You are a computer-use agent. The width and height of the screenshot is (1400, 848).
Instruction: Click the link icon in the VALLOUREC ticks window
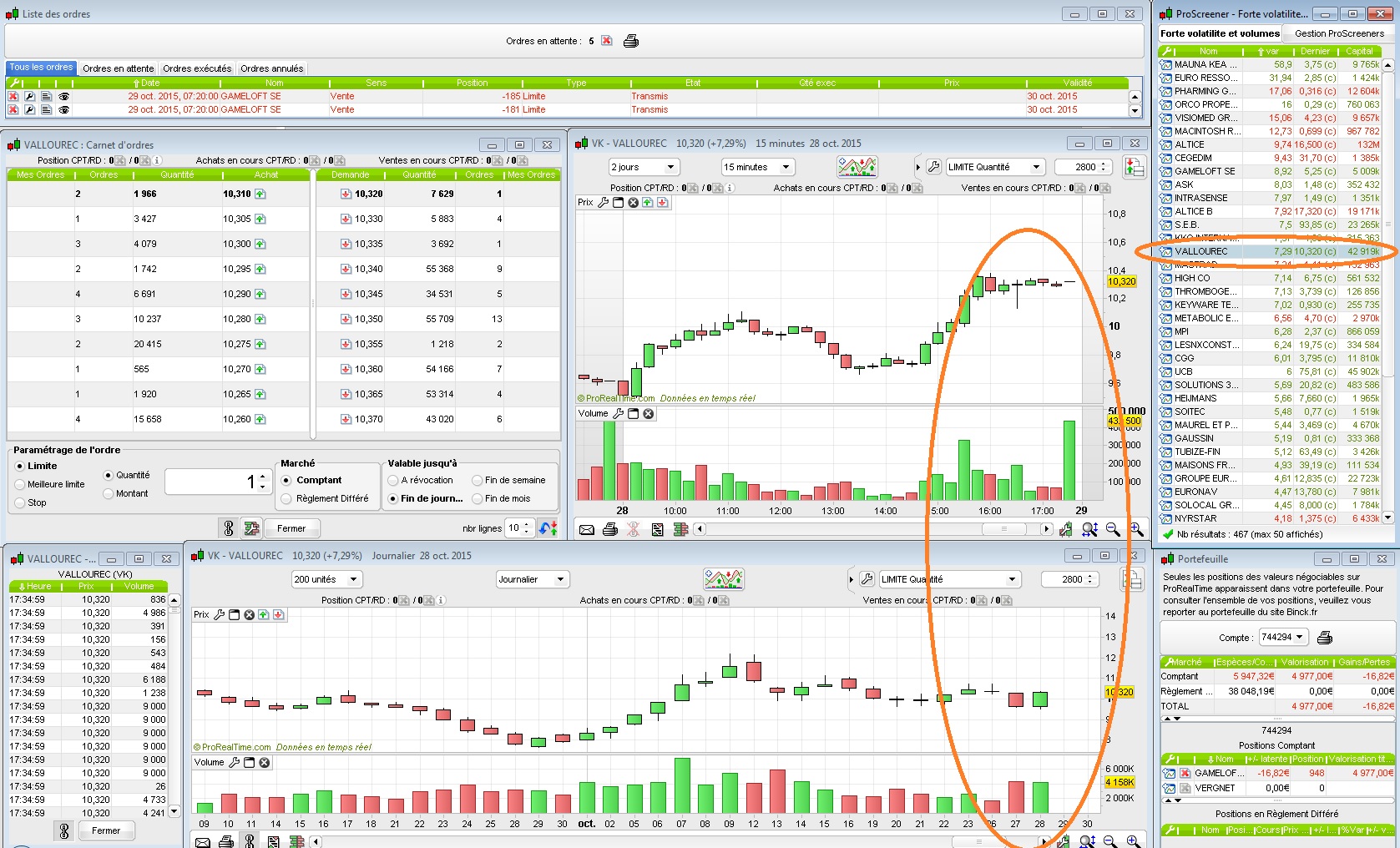[x=63, y=831]
